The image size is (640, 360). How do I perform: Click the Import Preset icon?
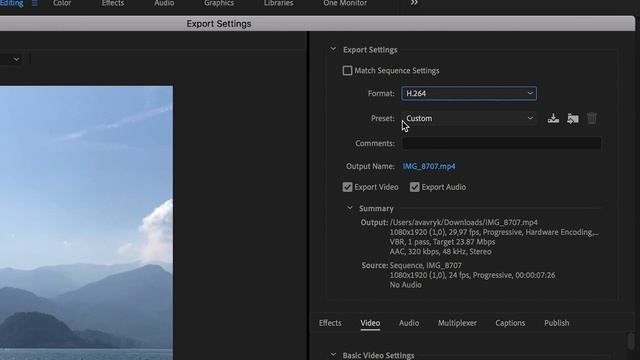573,118
